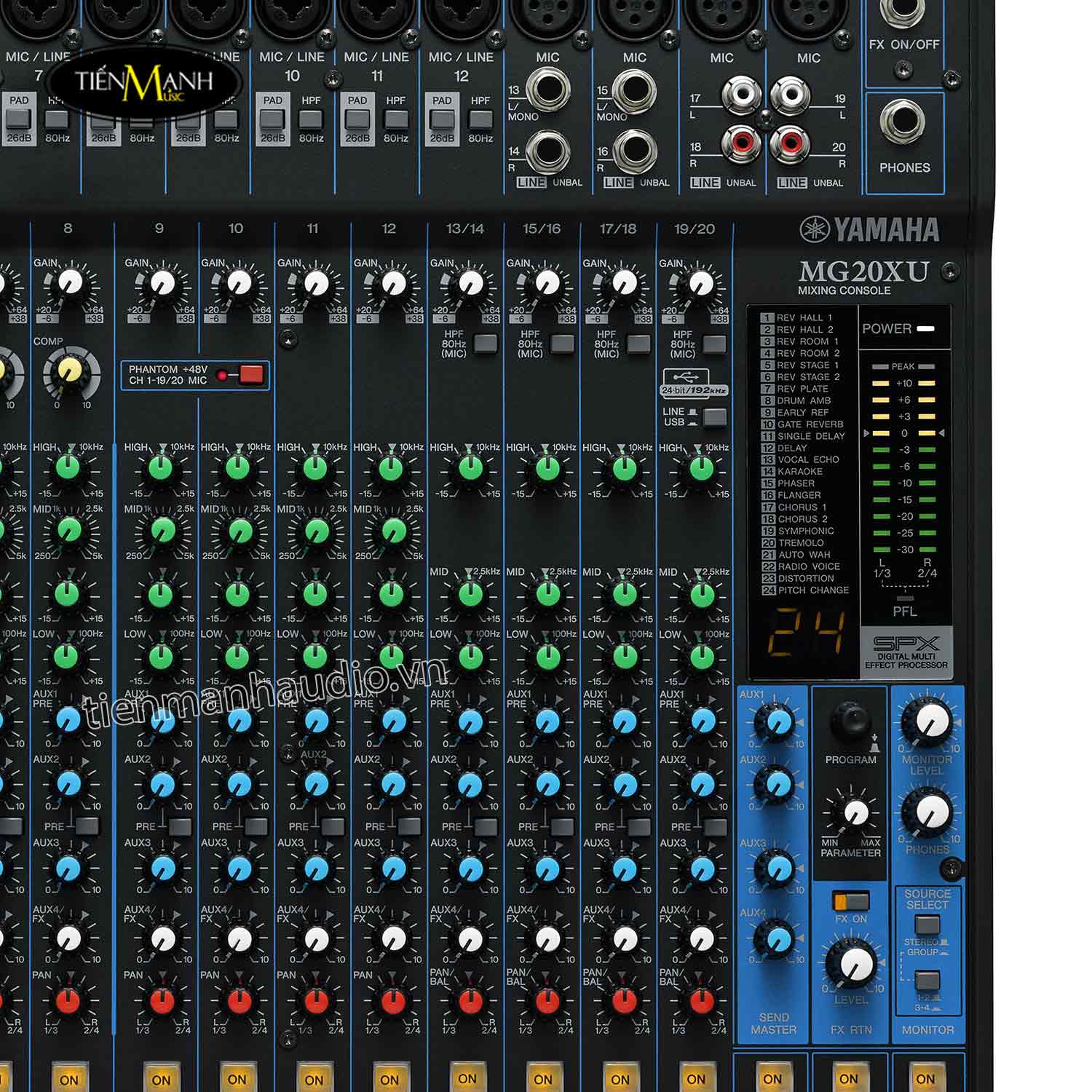Turn the PARAMETER knob
The height and width of the screenshot is (1092, 1092).
[855, 812]
